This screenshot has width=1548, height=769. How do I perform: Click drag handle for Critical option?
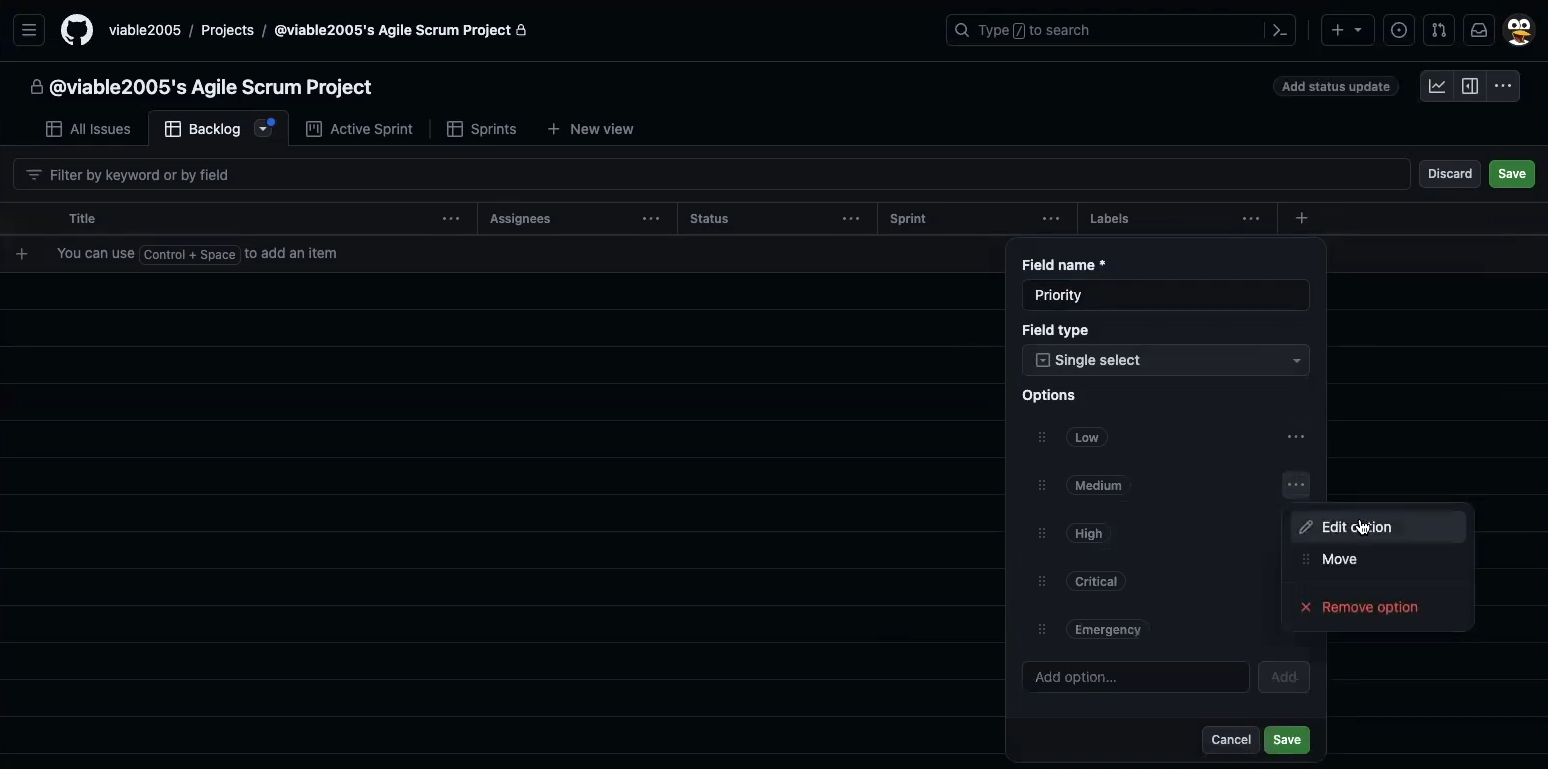1042,581
